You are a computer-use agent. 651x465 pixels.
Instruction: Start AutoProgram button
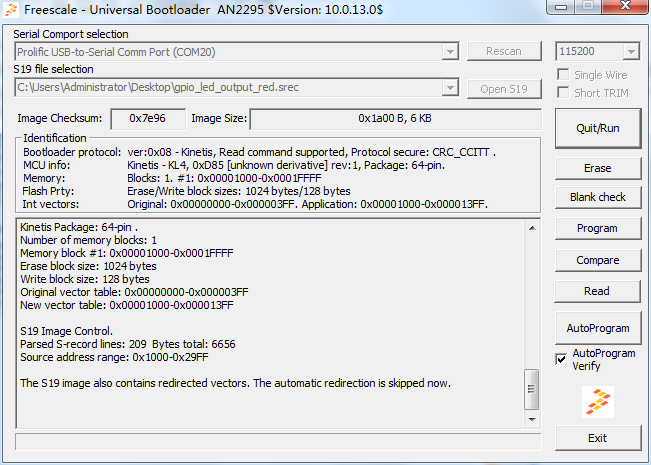[598, 328]
